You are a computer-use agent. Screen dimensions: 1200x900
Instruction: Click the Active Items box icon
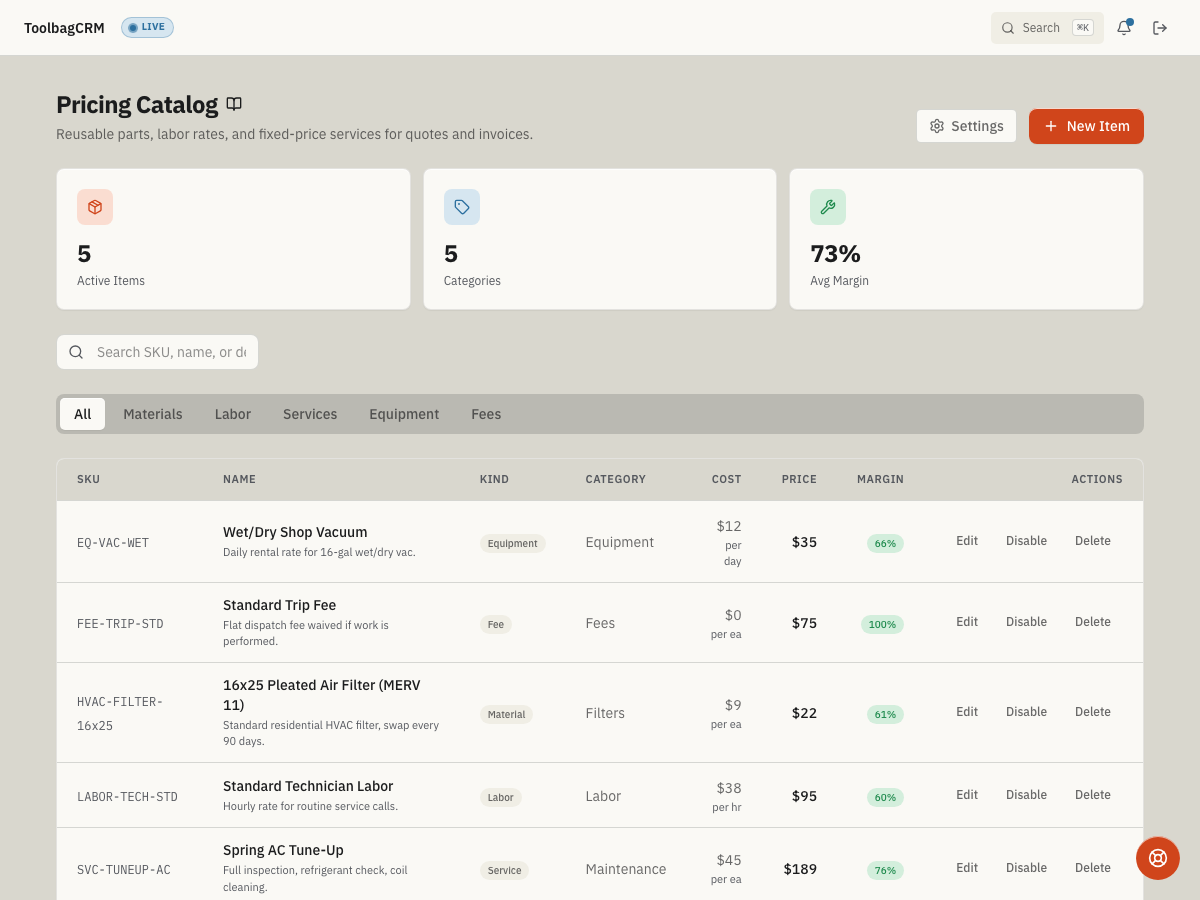[x=95, y=207]
